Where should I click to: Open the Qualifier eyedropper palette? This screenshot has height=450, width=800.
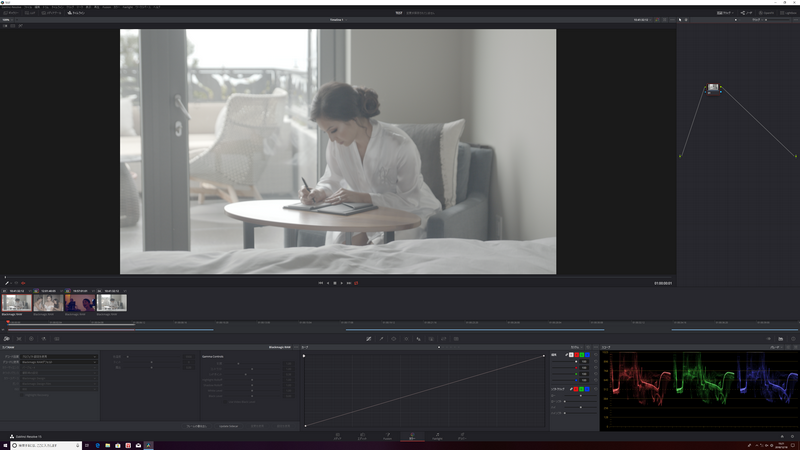pyautogui.click(x=381, y=339)
